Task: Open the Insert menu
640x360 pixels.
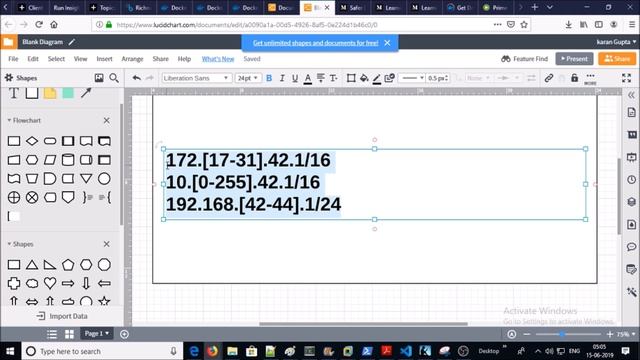Action: click(104, 59)
